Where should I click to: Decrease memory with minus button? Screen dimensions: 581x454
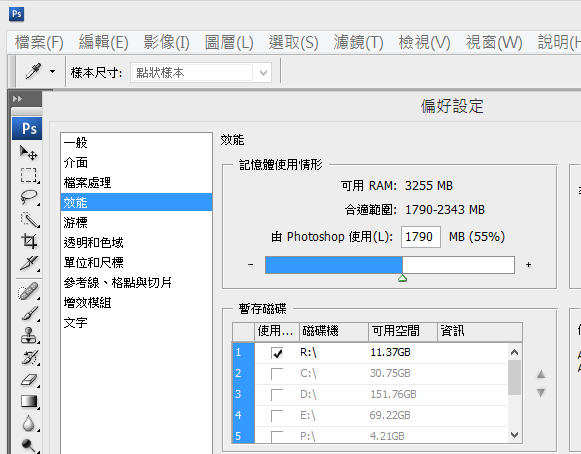pos(250,265)
